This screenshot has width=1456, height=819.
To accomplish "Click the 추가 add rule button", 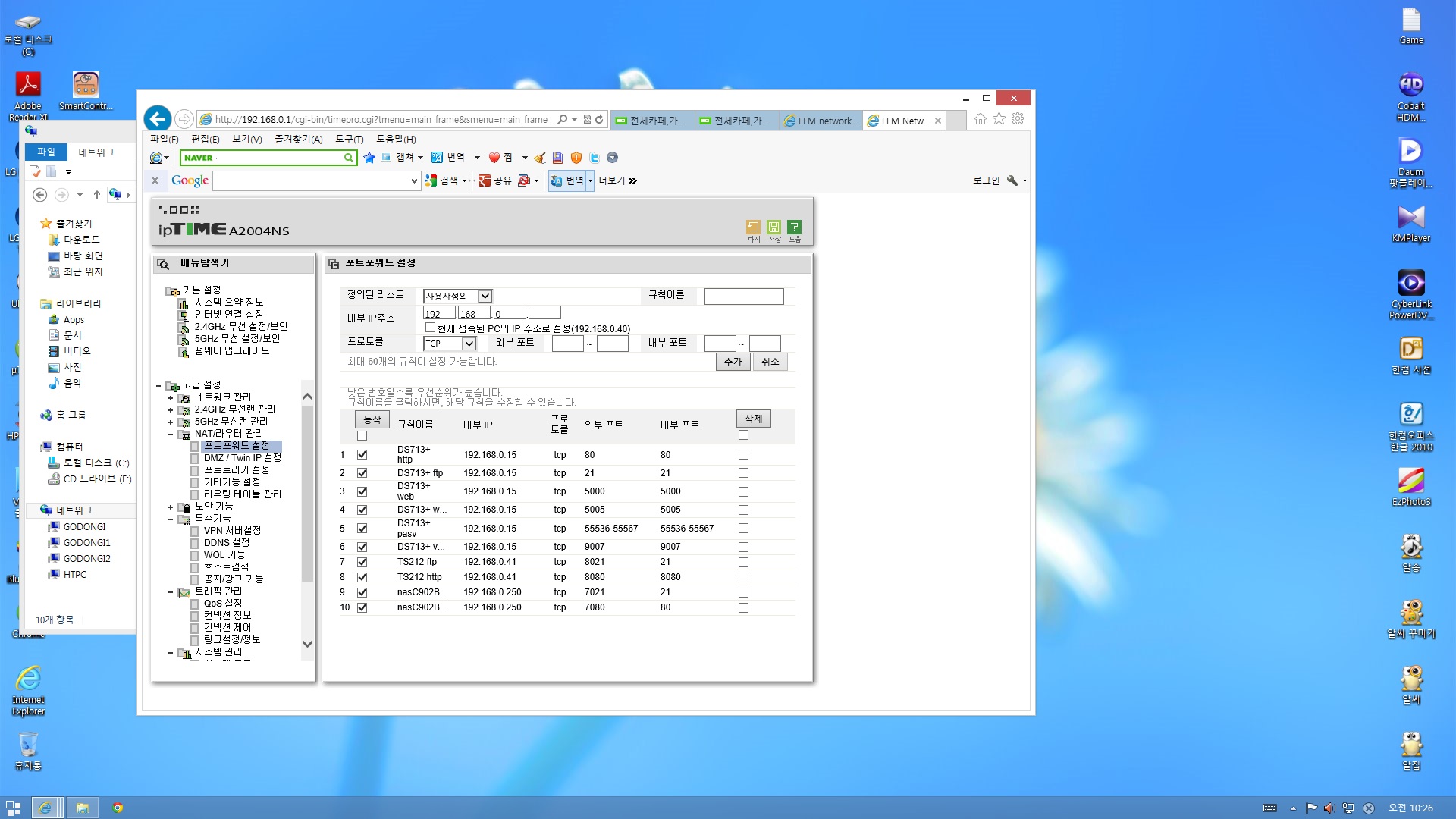I will tap(733, 362).
